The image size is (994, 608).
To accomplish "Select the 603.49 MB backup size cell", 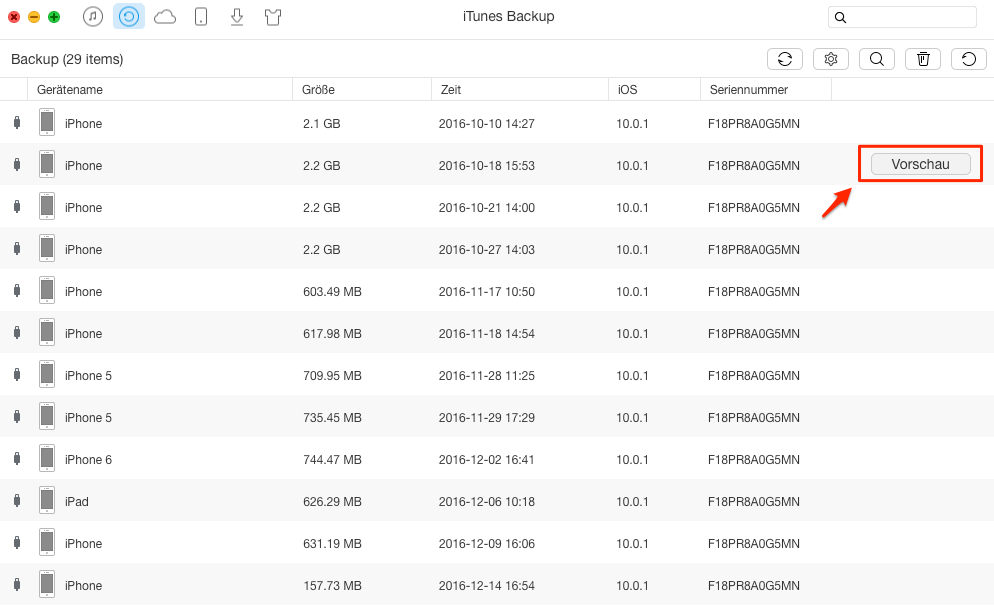I will coord(332,292).
